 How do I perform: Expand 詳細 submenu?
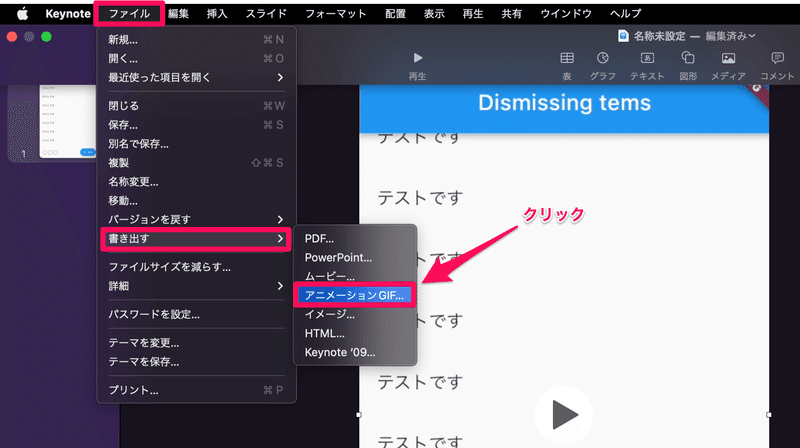coord(196,286)
